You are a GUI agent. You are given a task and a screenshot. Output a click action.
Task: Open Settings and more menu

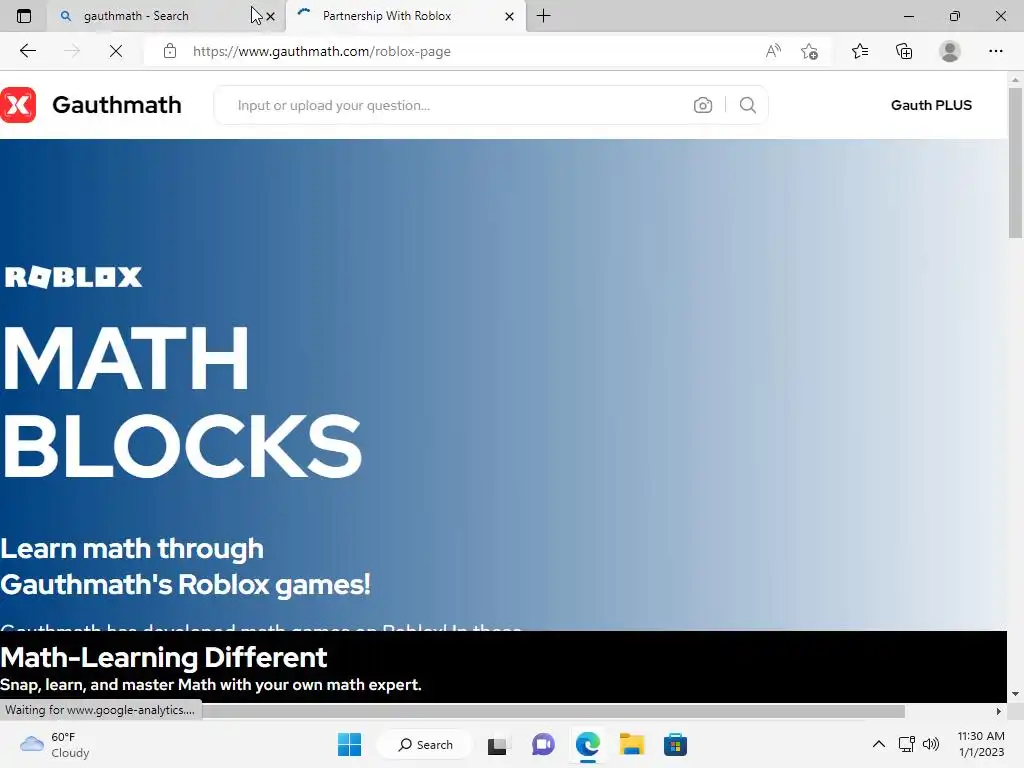tap(995, 51)
